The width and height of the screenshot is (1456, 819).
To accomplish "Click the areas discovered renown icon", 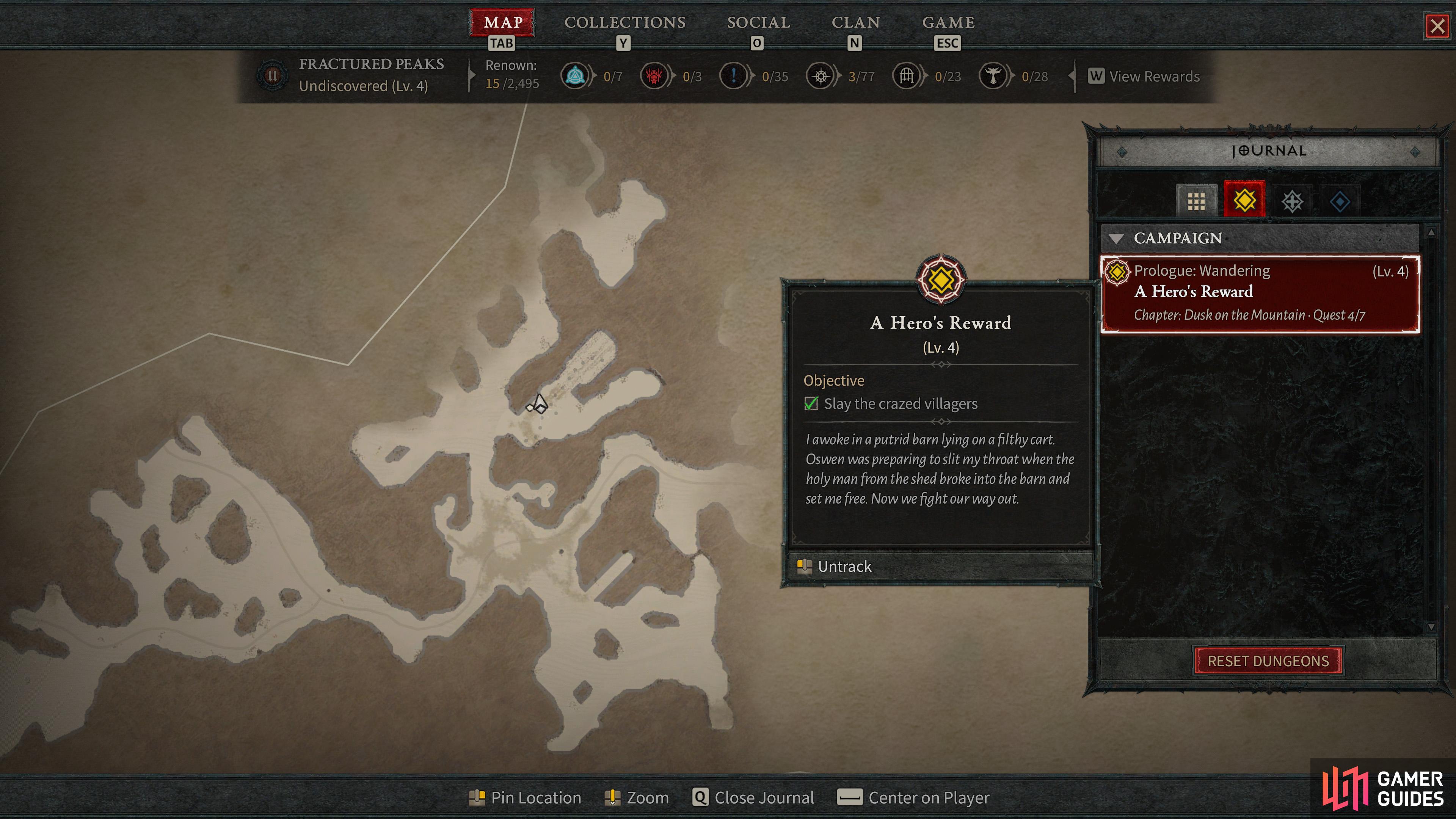I will 821,76.
